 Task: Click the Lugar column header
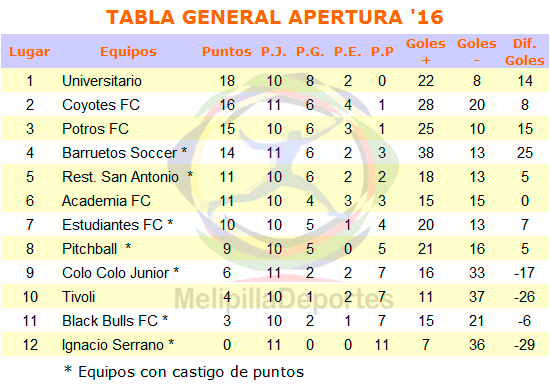click(29, 52)
